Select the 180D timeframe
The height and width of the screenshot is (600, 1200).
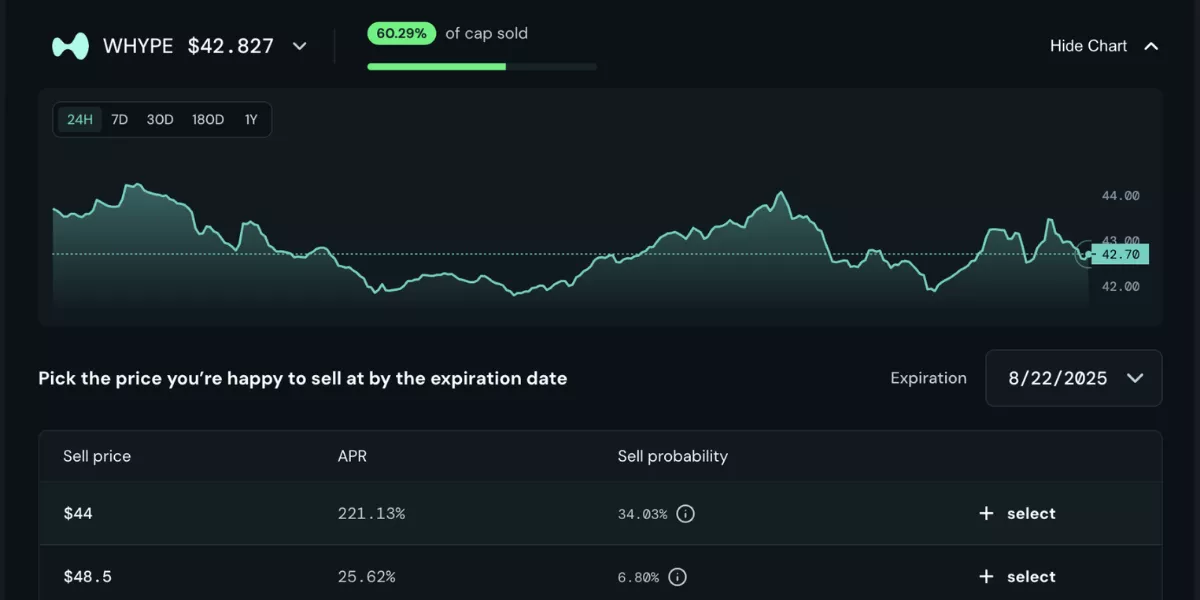pos(207,118)
